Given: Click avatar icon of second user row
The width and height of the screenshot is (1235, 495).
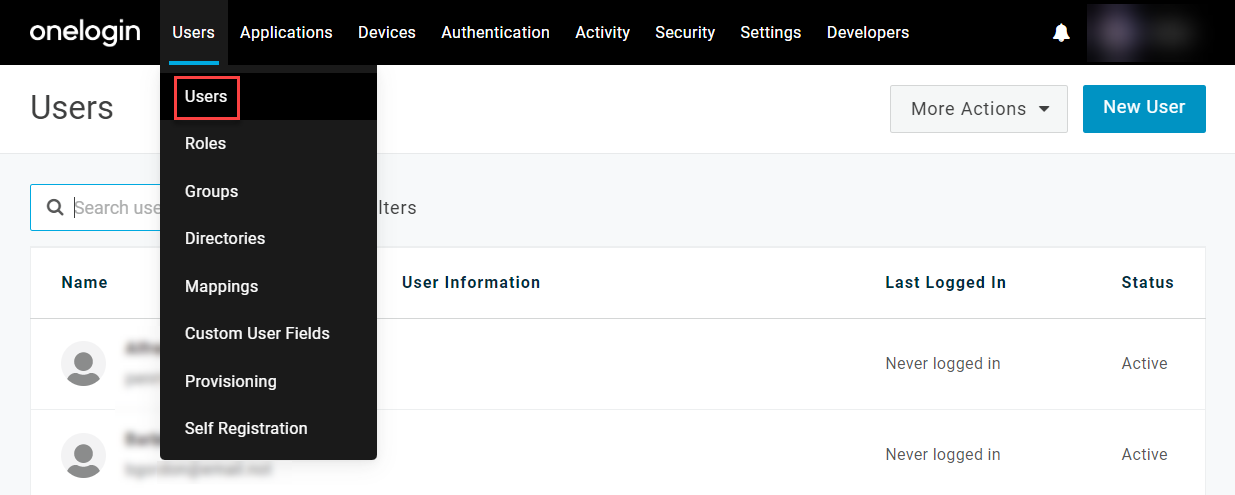Looking at the screenshot, I should (x=84, y=455).
